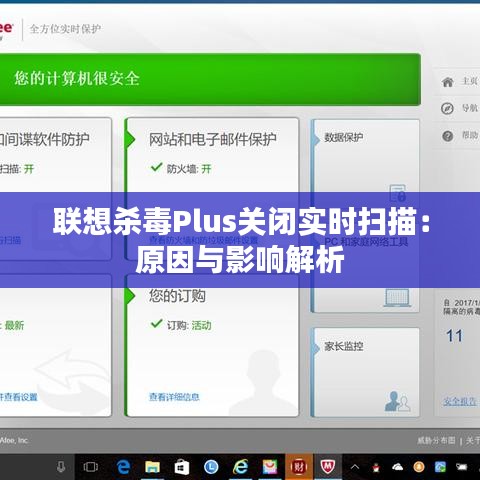Screen dimensions: 480x480
Task: Click the checkmark icon beside 防火墙
Action: pos(156,167)
